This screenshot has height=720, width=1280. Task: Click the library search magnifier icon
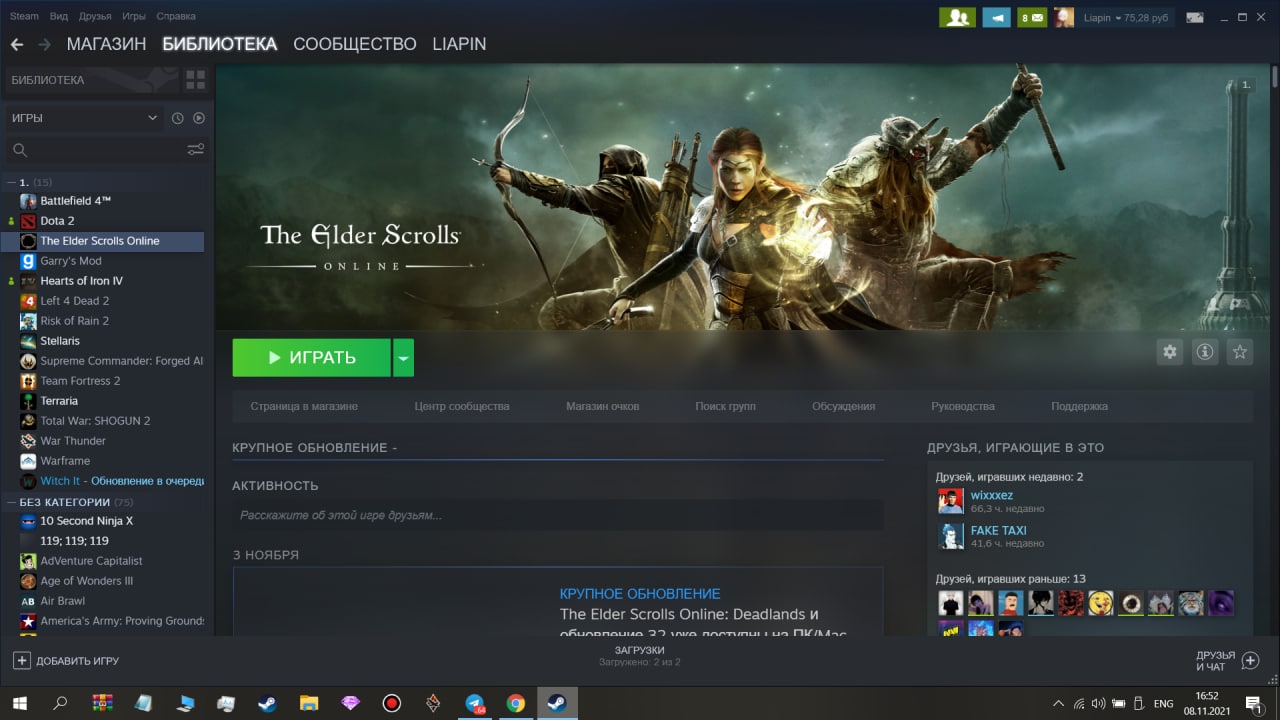19,150
